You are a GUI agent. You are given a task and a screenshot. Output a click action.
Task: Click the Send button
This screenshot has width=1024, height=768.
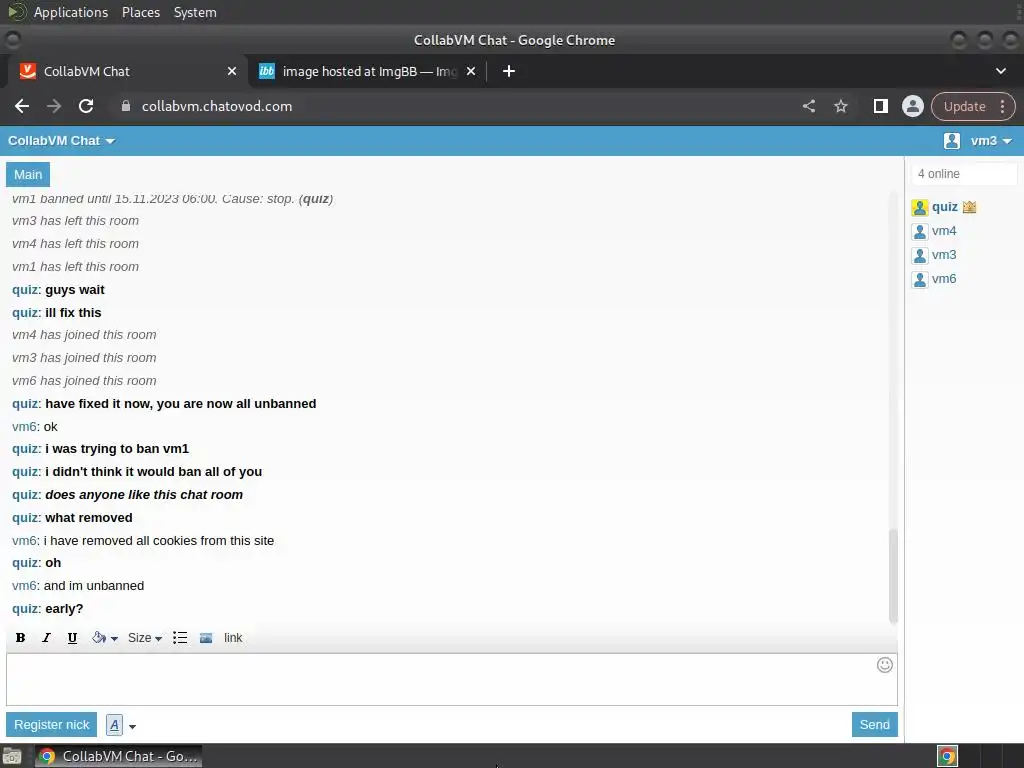tap(874, 724)
